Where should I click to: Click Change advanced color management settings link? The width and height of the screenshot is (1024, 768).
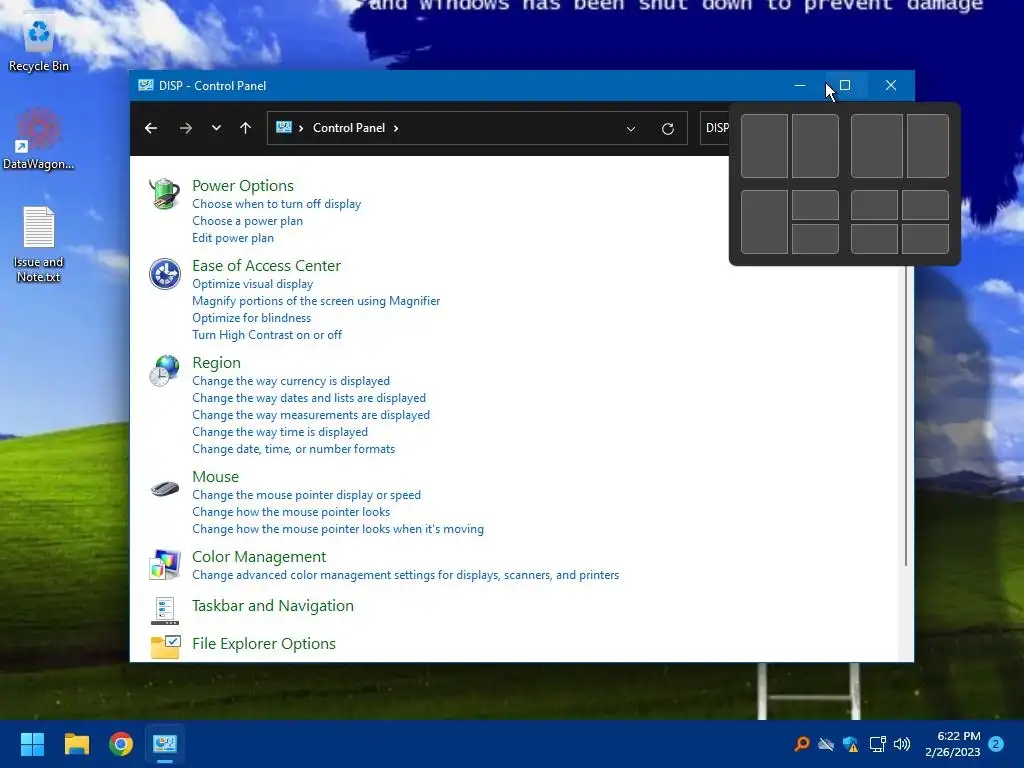point(406,575)
